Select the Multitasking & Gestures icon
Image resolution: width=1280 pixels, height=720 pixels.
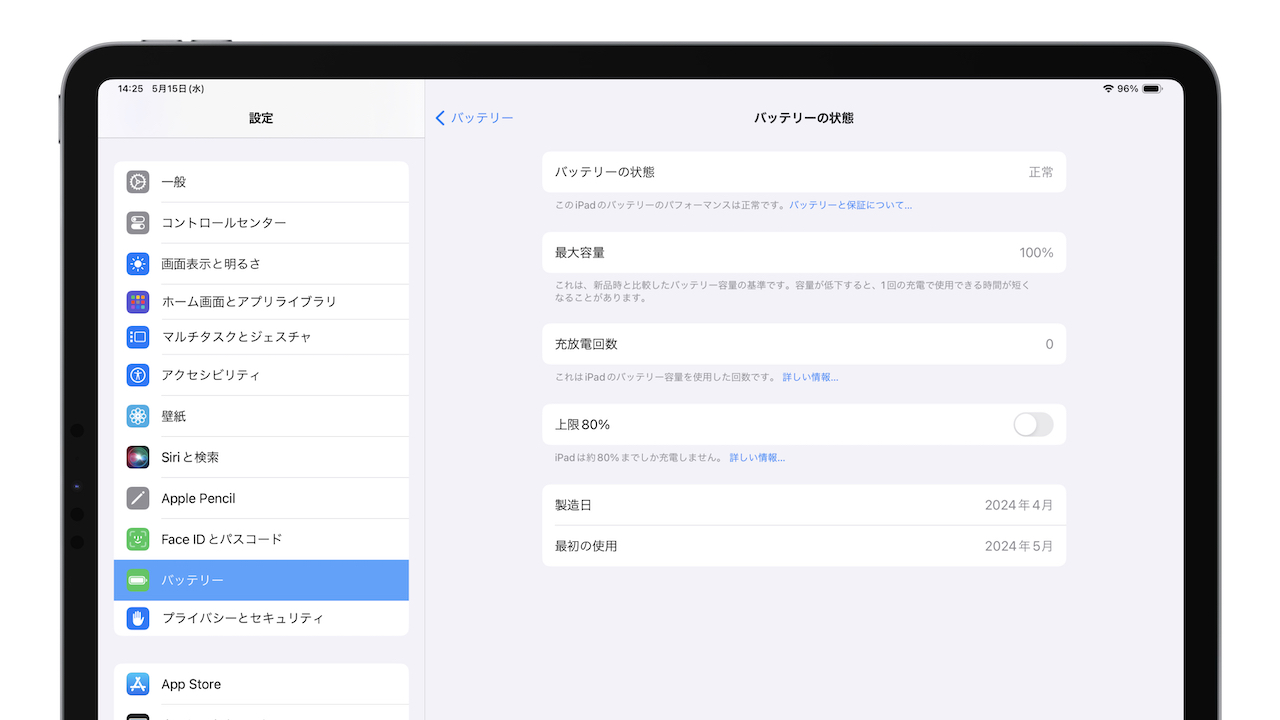click(137, 337)
